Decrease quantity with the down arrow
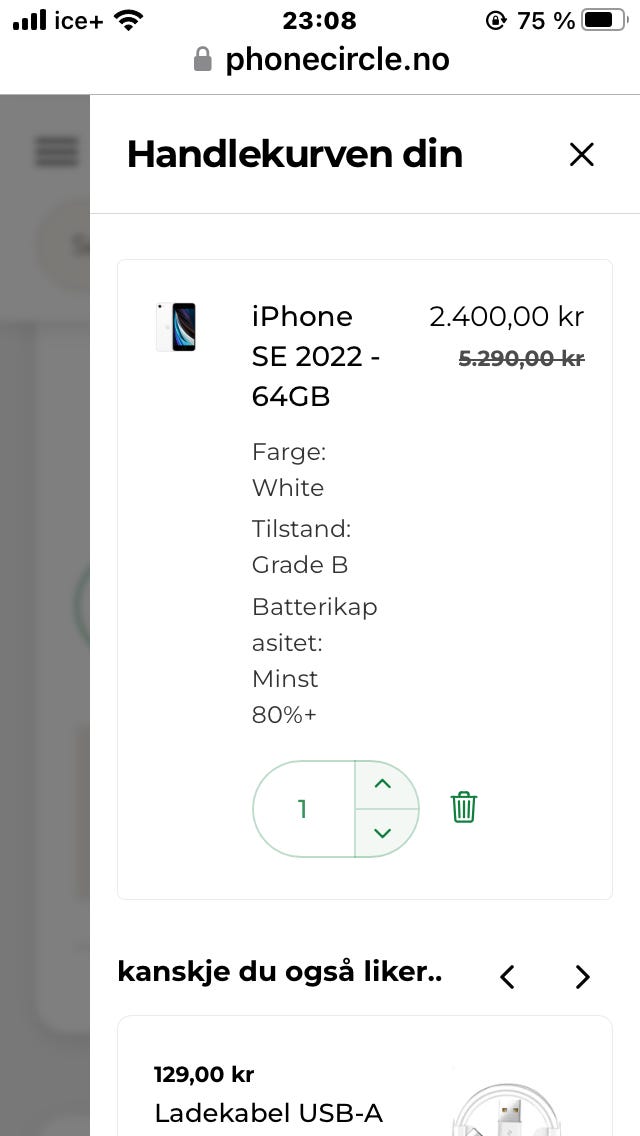This screenshot has width=640, height=1136. [382, 832]
